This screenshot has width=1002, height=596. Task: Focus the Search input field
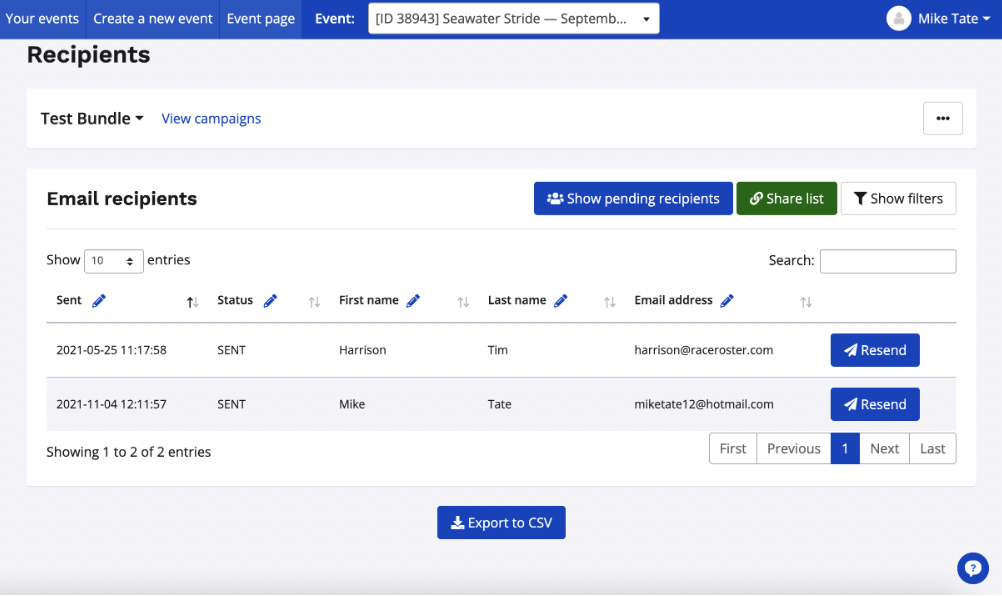pos(888,261)
